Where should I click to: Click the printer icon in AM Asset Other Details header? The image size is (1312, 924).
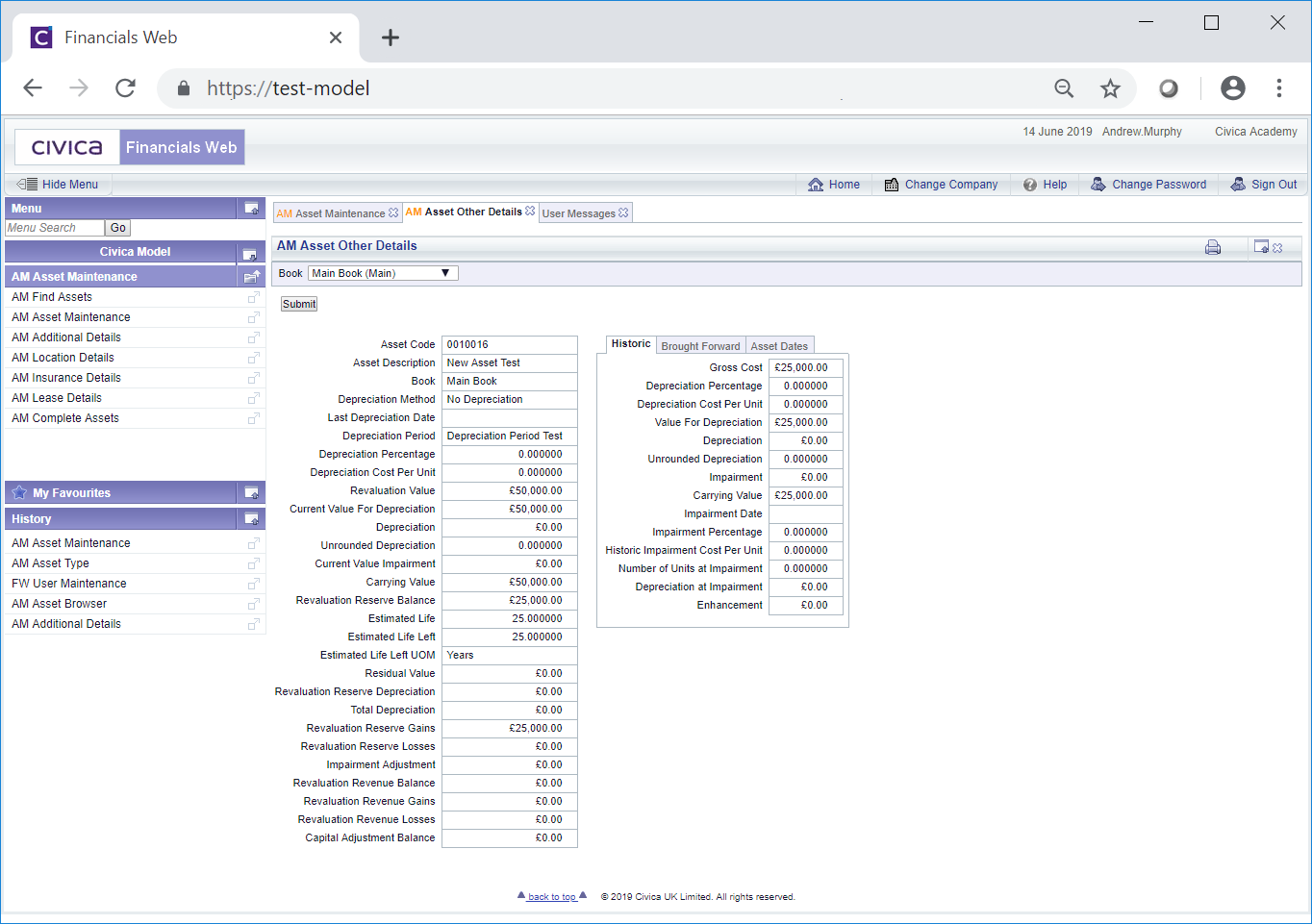1213,247
